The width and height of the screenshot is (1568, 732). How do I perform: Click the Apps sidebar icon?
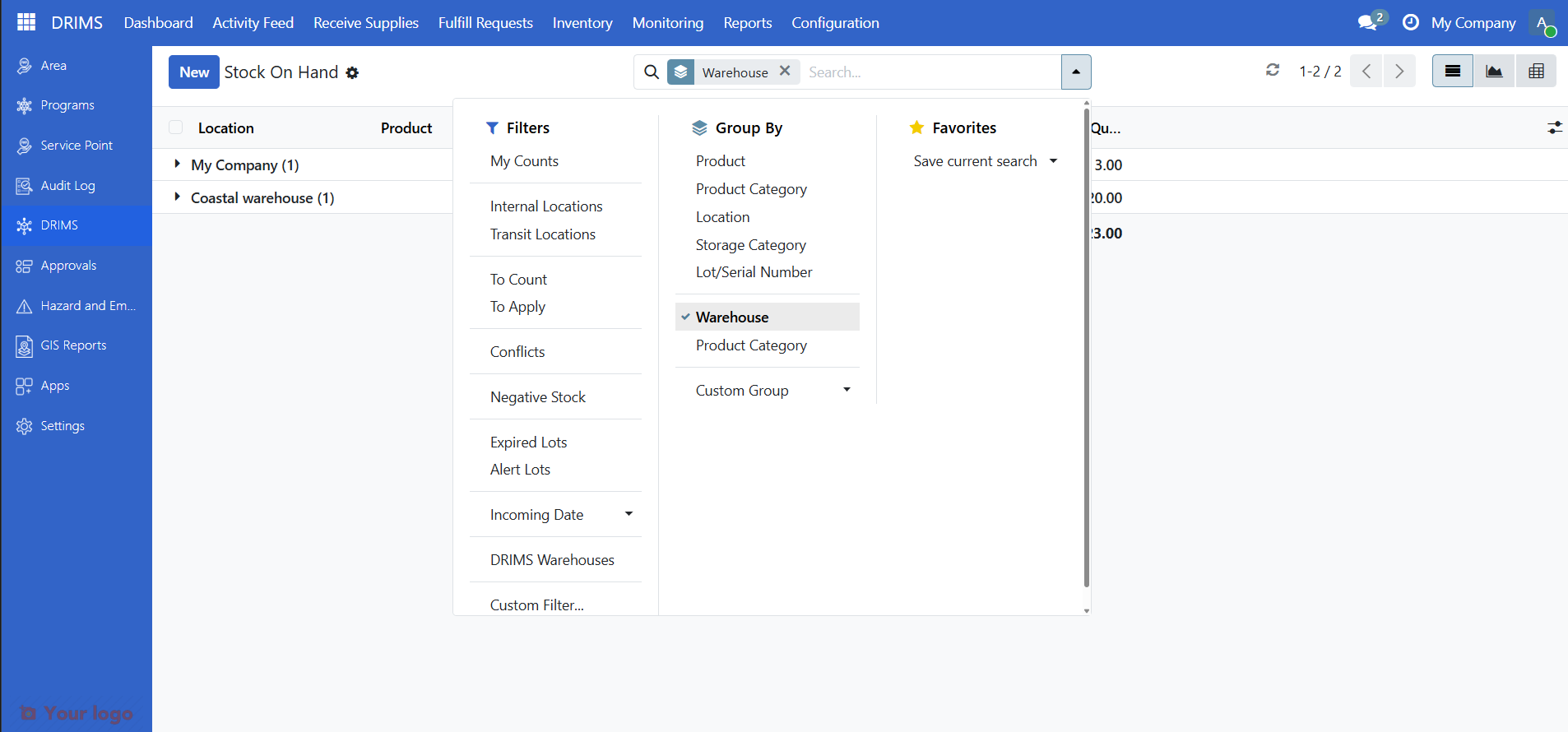(x=25, y=386)
